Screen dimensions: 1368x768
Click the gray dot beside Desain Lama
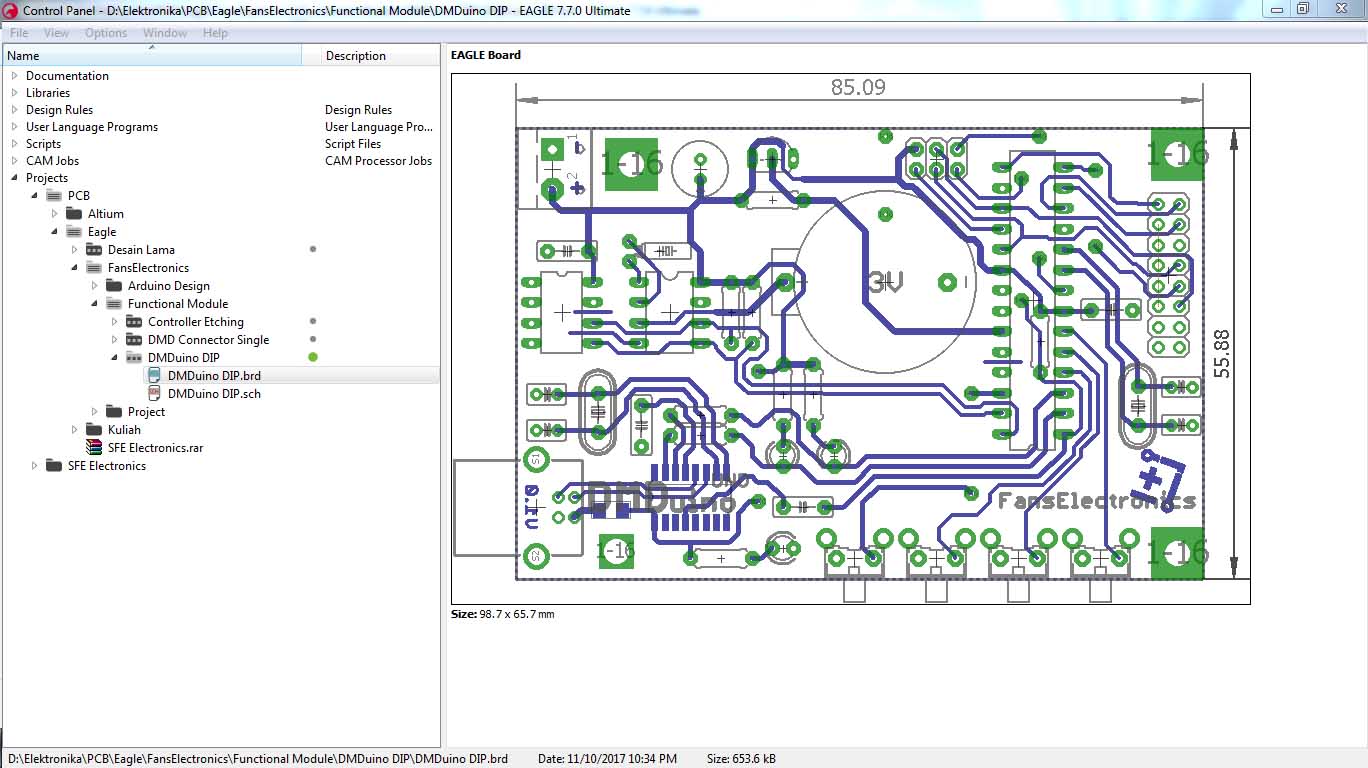[312, 249]
